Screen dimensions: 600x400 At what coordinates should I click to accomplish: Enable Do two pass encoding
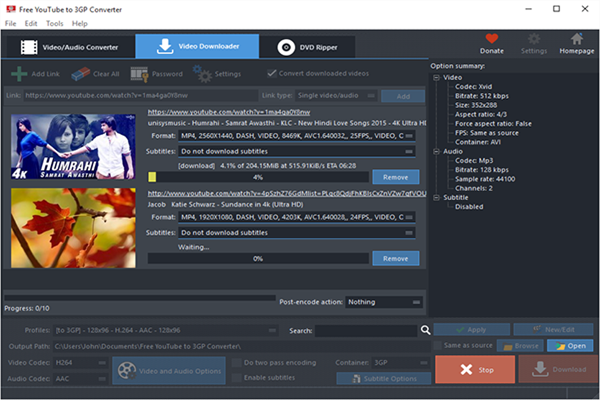[236, 362]
